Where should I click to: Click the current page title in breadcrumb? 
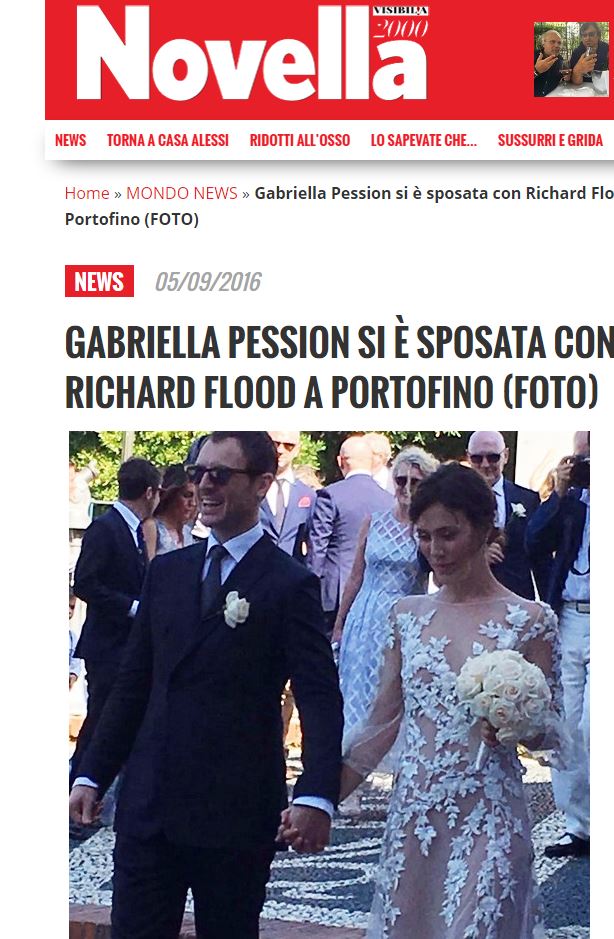[339, 206]
